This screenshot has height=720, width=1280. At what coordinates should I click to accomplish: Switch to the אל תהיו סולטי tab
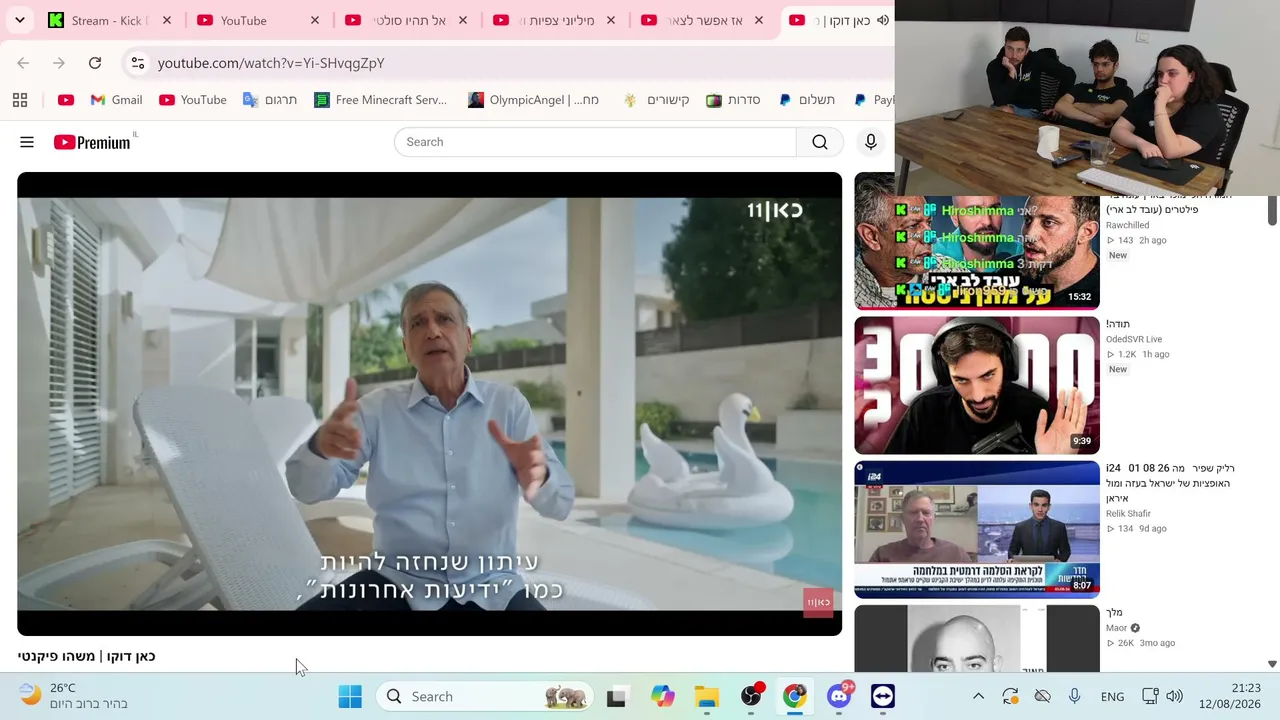pos(406,20)
